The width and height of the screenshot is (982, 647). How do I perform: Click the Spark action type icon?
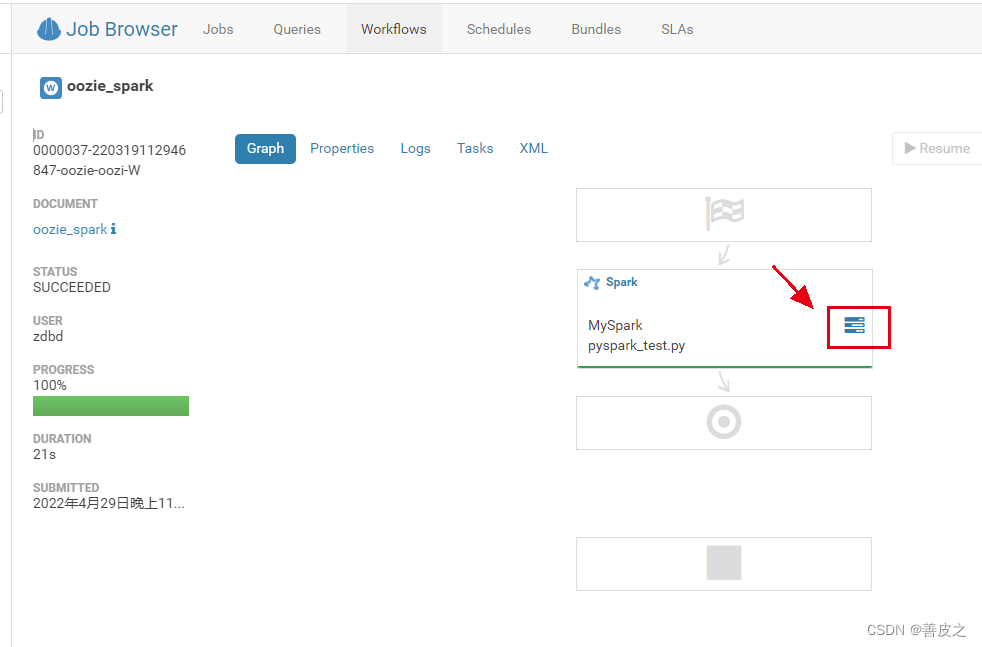coord(592,282)
